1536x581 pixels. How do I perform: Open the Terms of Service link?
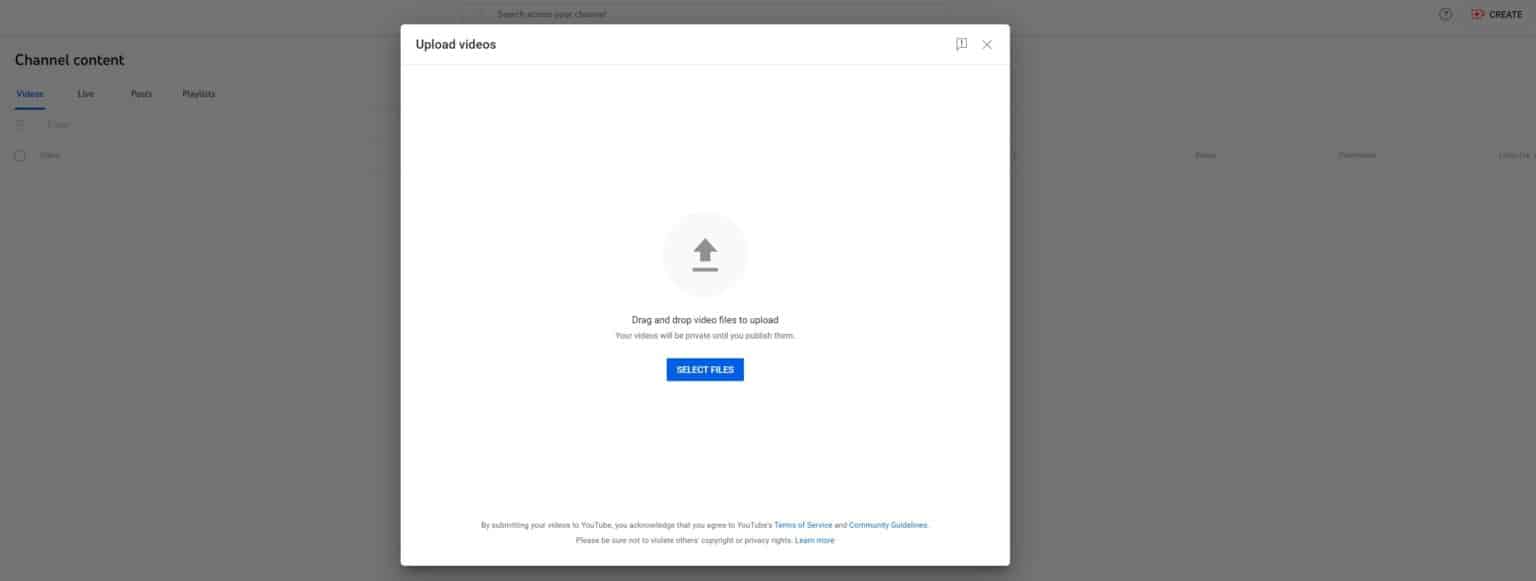point(803,525)
